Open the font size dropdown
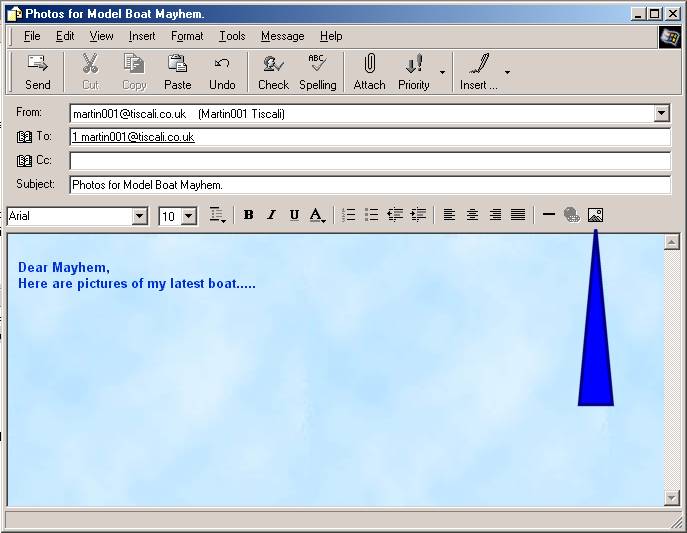The width and height of the screenshot is (687, 533). 188,216
